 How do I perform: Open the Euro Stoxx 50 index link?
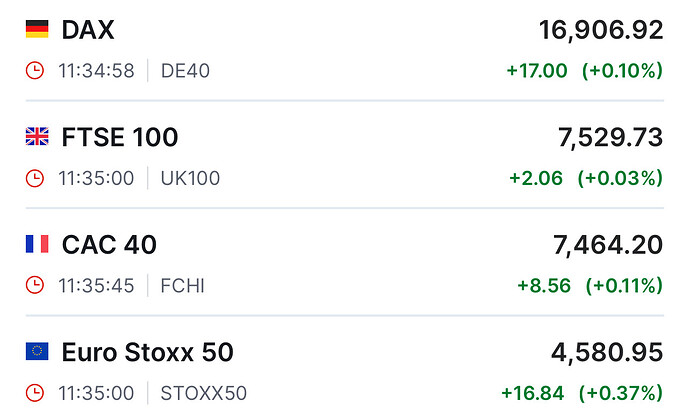click(x=147, y=352)
